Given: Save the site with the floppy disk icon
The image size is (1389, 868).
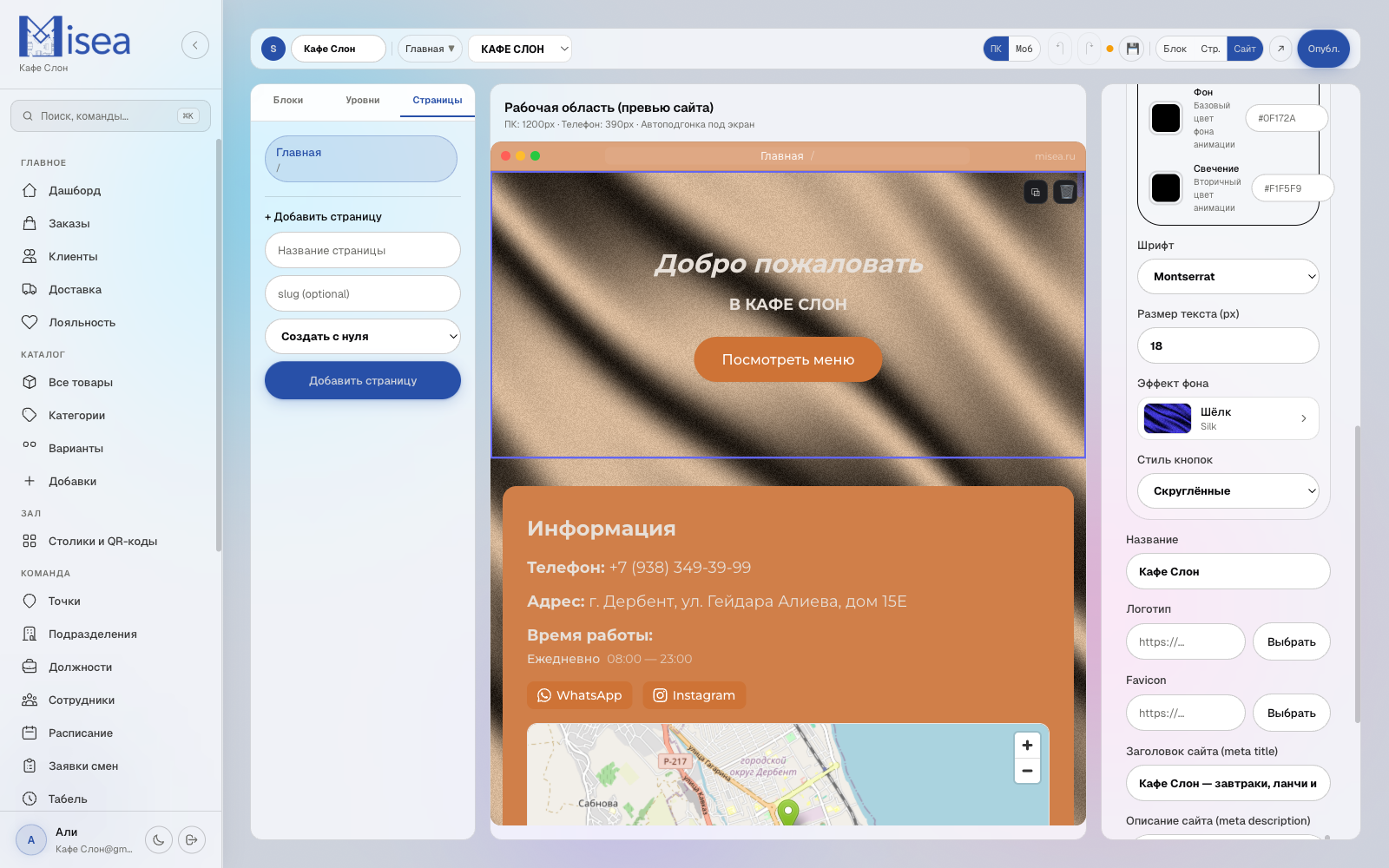Looking at the screenshot, I should pyautogui.click(x=1132, y=49).
